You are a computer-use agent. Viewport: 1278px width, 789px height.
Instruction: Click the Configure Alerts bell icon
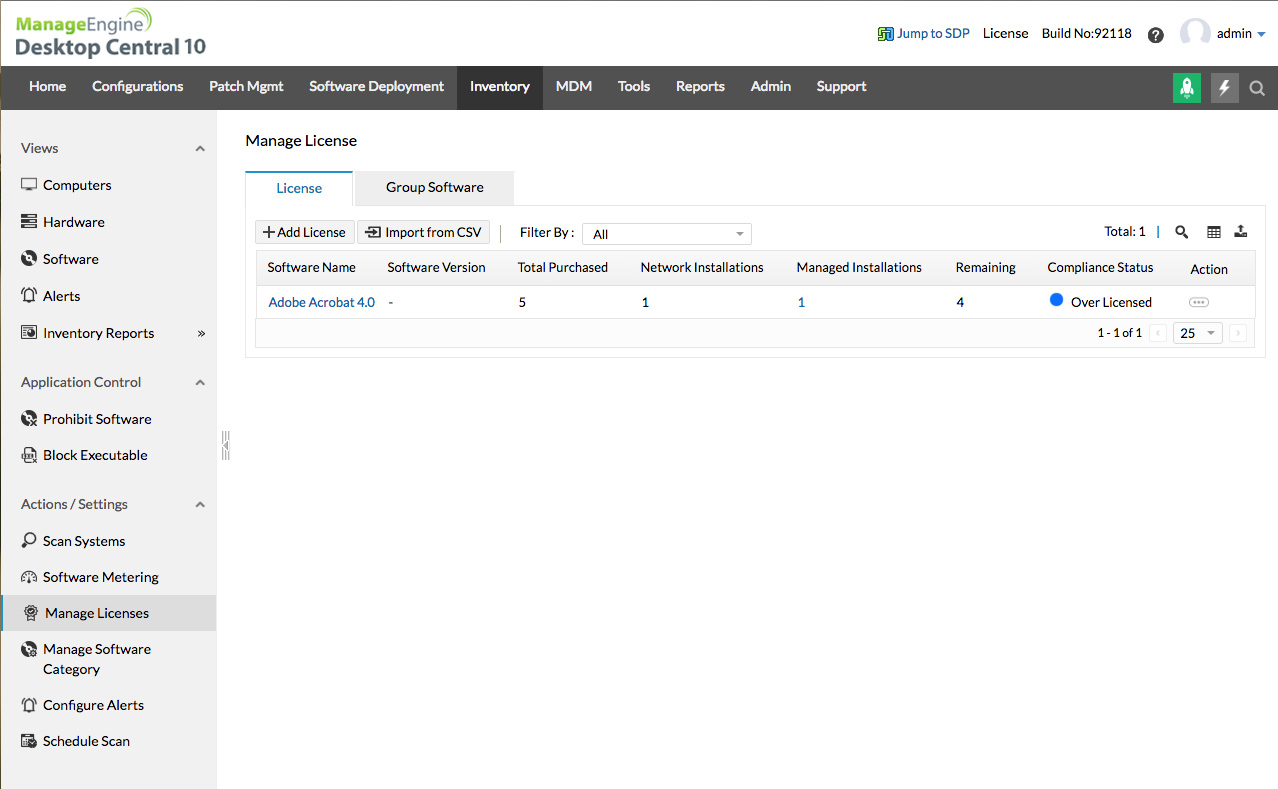[x=29, y=705]
